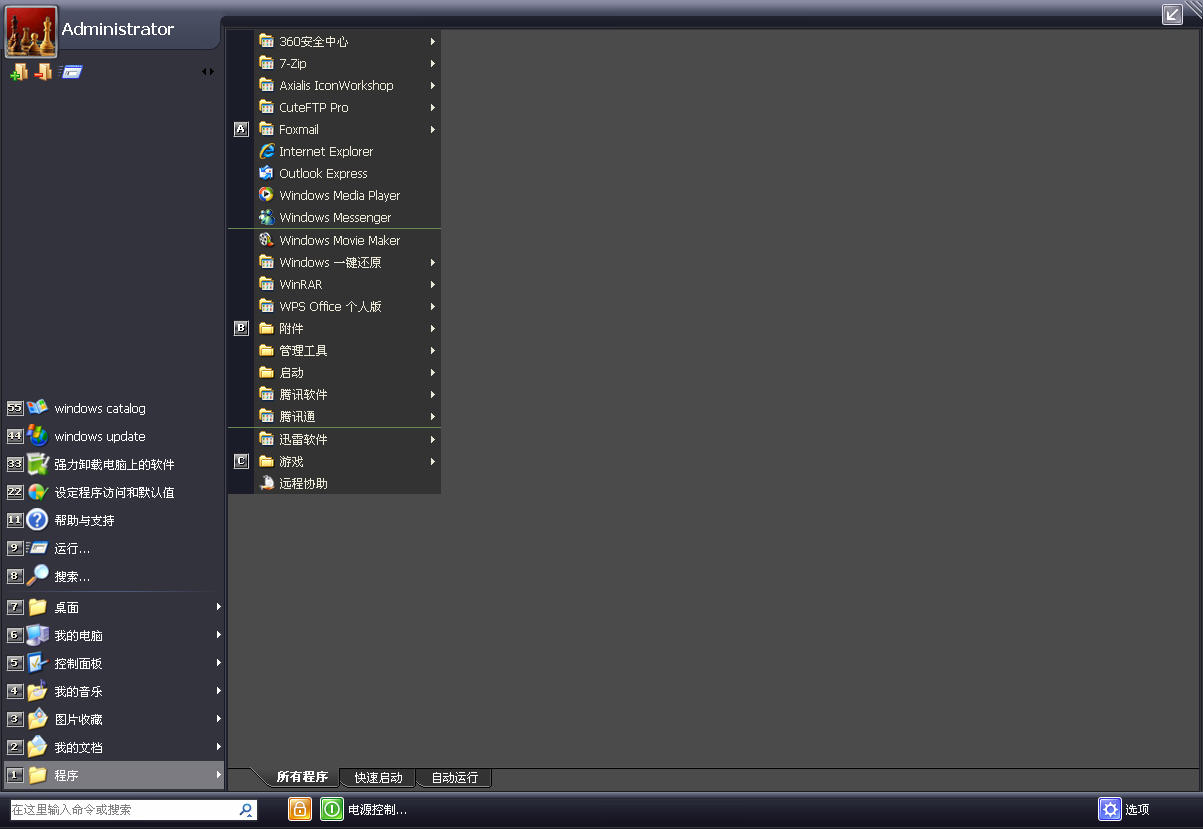Select the 程序 programs entry
Screen dimensions: 1203x829
coord(114,775)
